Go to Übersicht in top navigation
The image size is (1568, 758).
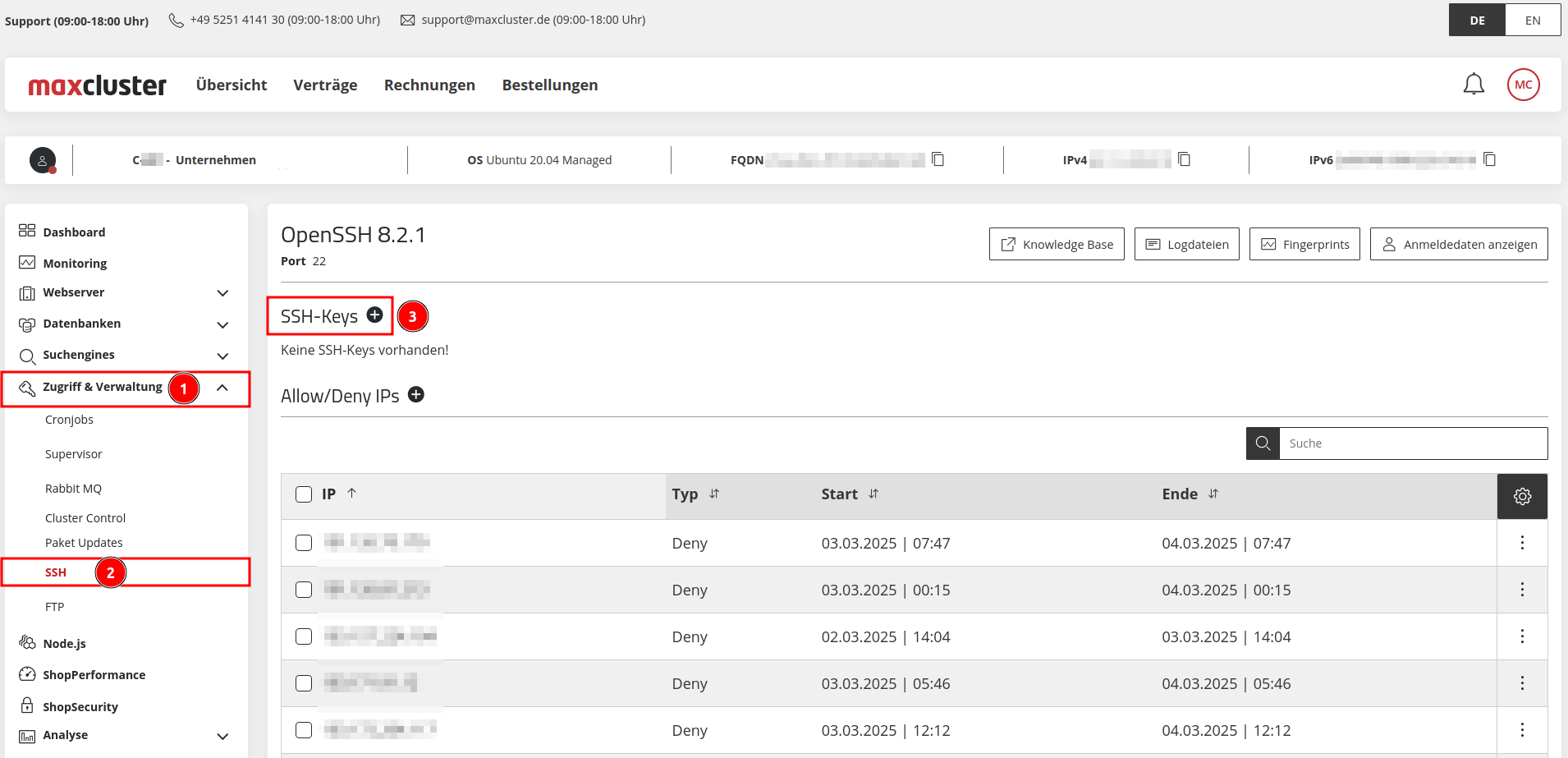[232, 85]
